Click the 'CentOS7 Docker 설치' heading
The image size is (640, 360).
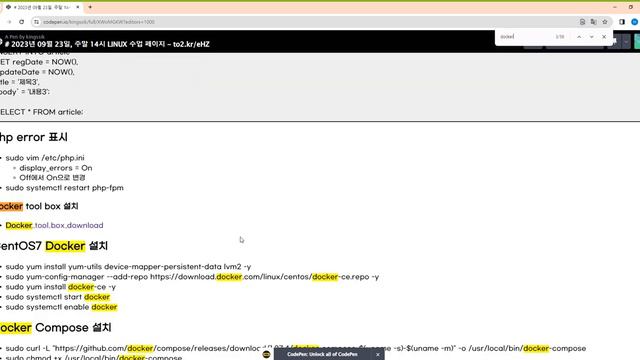[54, 246]
